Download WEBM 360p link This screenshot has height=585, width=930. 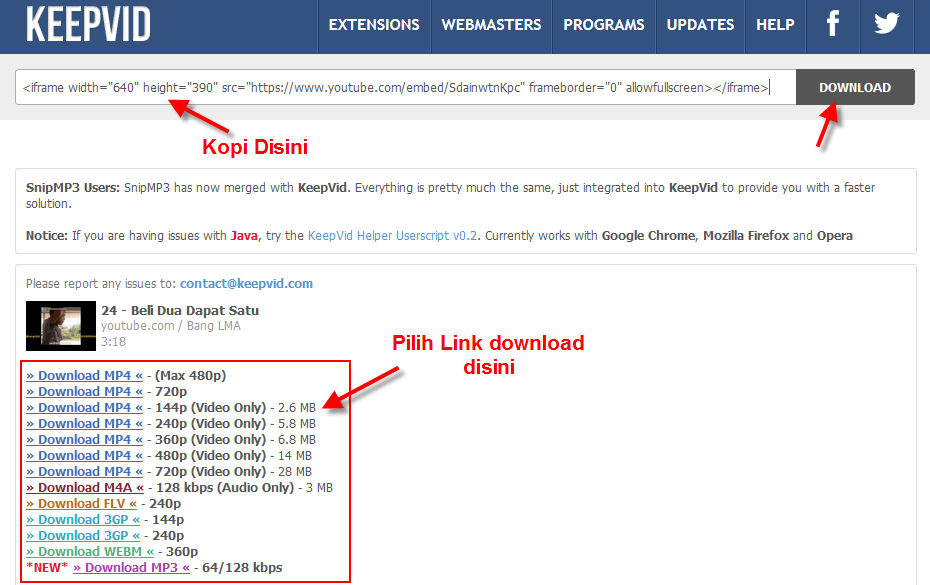tap(90, 552)
